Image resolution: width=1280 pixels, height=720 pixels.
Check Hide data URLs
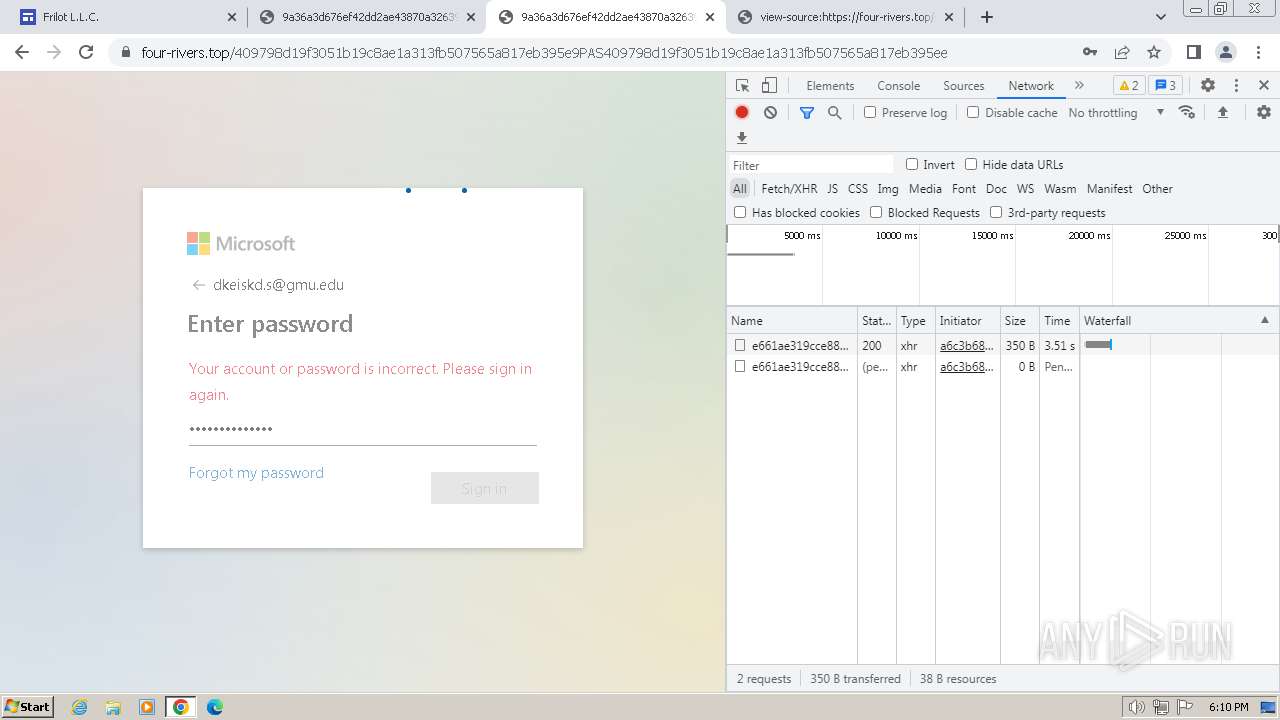[x=971, y=164]
